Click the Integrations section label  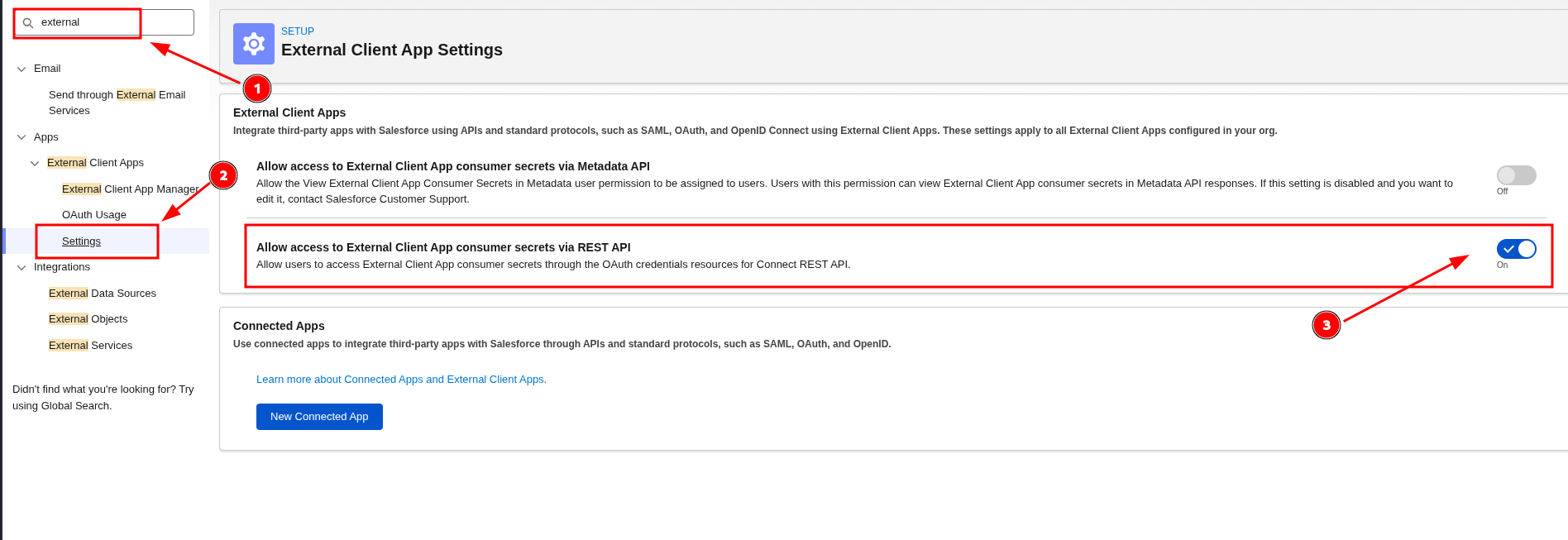[x=62, y=267]
